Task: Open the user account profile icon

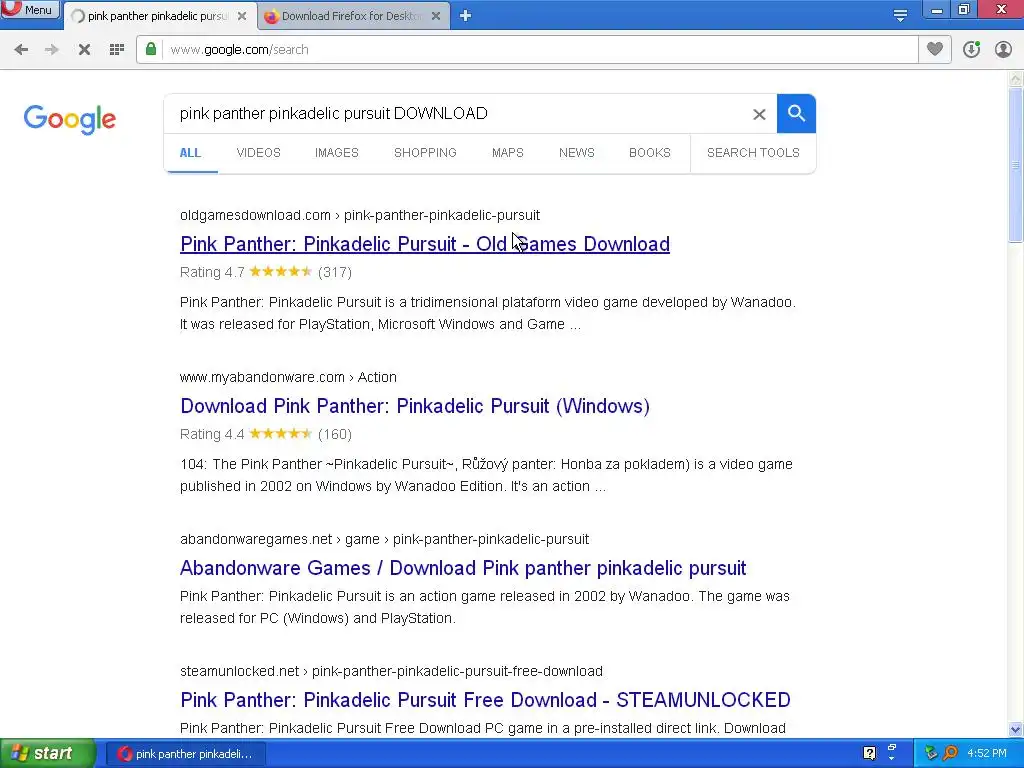Action: click(1003, 49)
